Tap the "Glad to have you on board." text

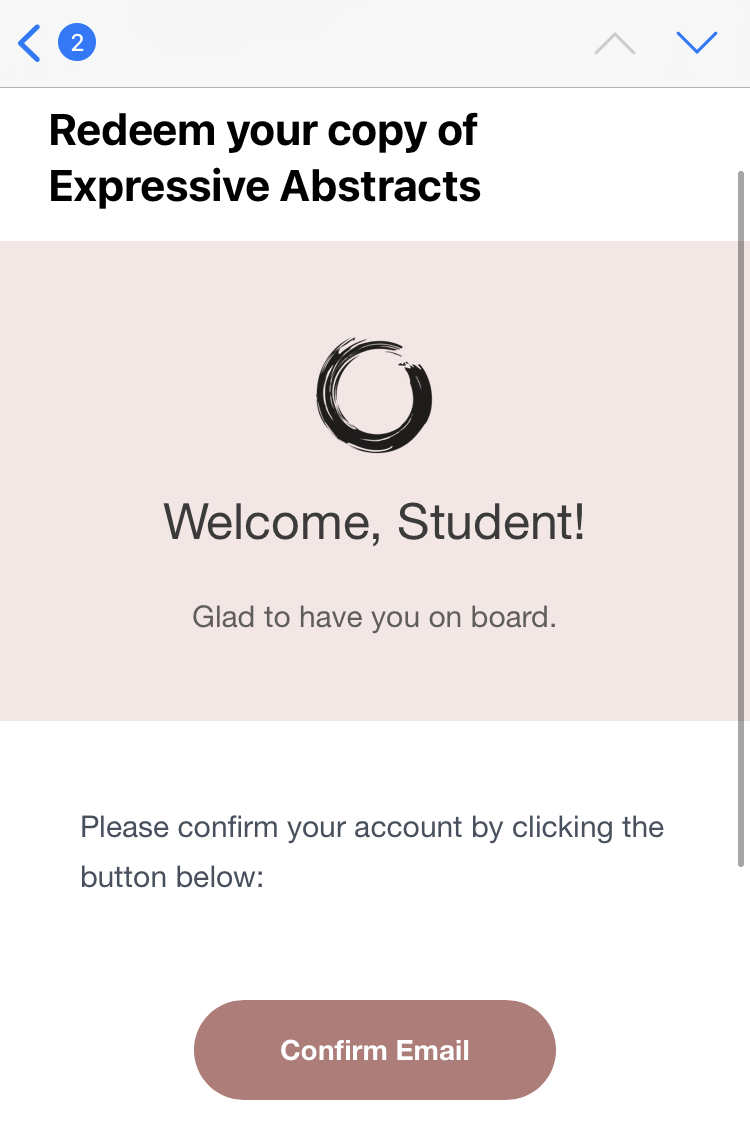[x=374, y=617]
